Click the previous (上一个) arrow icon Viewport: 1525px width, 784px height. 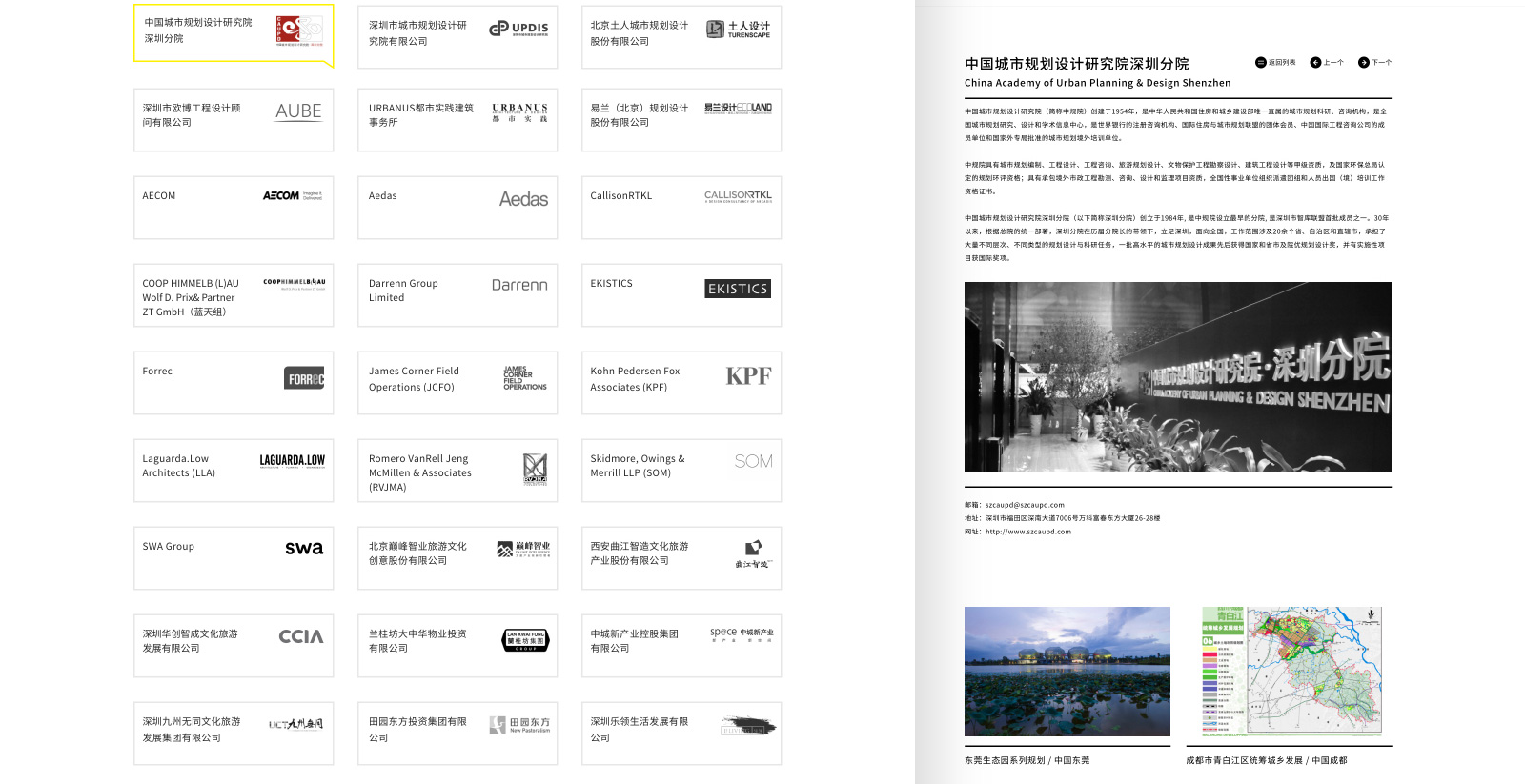click(1315, 63)
